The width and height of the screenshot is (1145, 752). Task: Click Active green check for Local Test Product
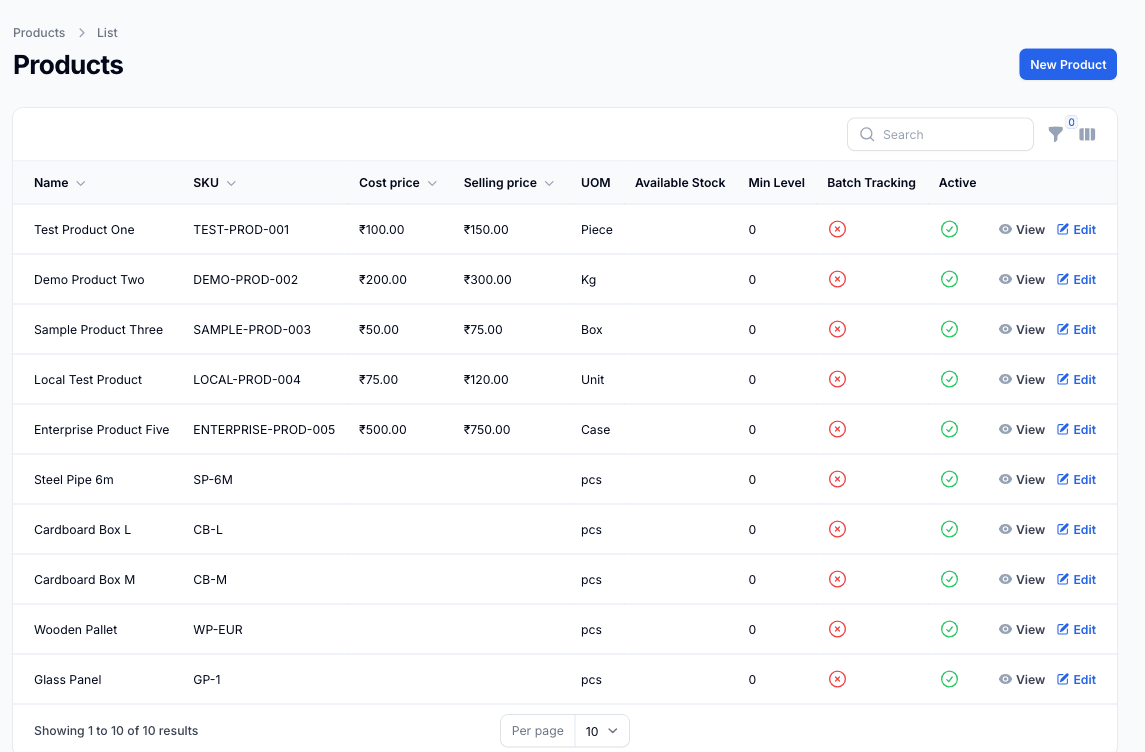(949, 380)
